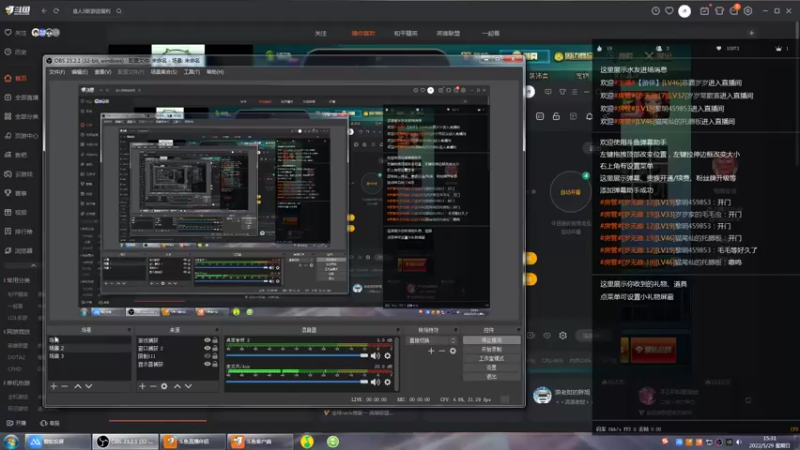The width and height of the screenshot is (800, 450).
Task: Open daily check-in calendar icon
Action: click(704, 11)
